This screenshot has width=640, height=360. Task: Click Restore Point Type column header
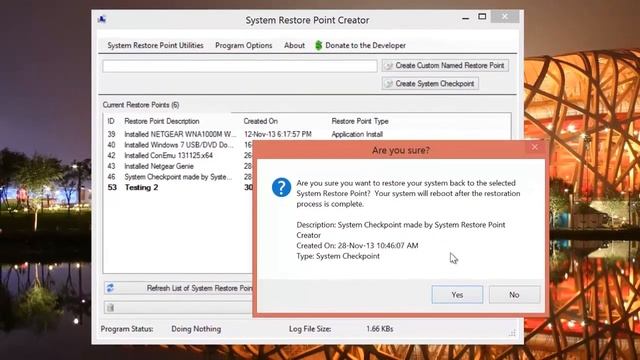[x=360, y=121]
